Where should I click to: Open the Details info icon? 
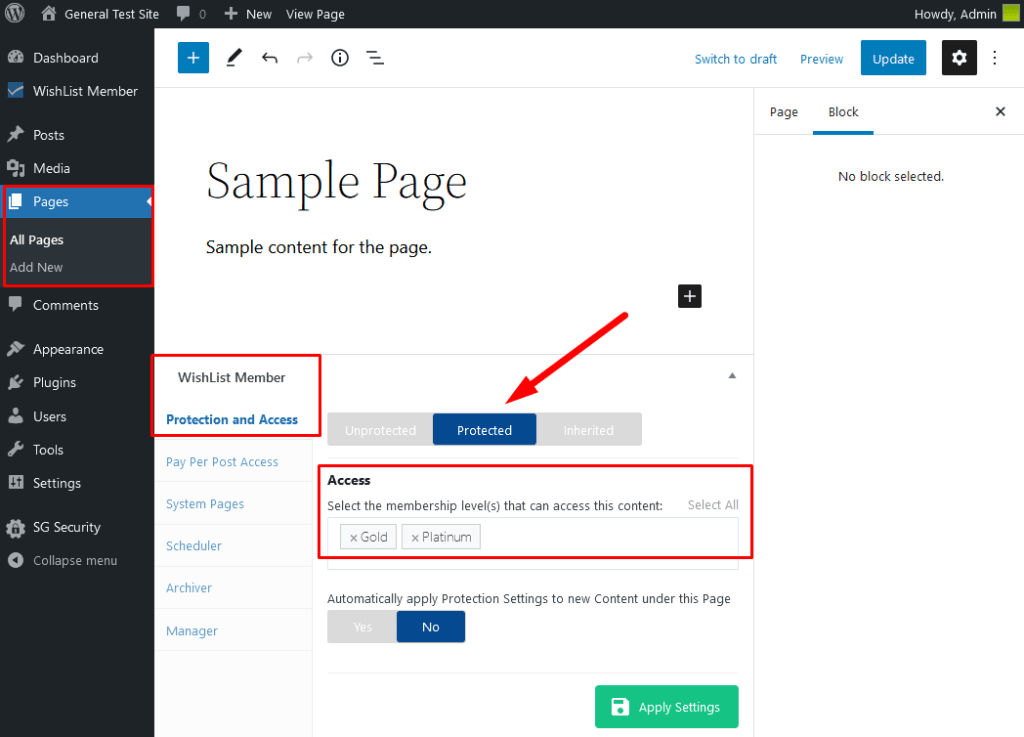(x=340, y=58)
